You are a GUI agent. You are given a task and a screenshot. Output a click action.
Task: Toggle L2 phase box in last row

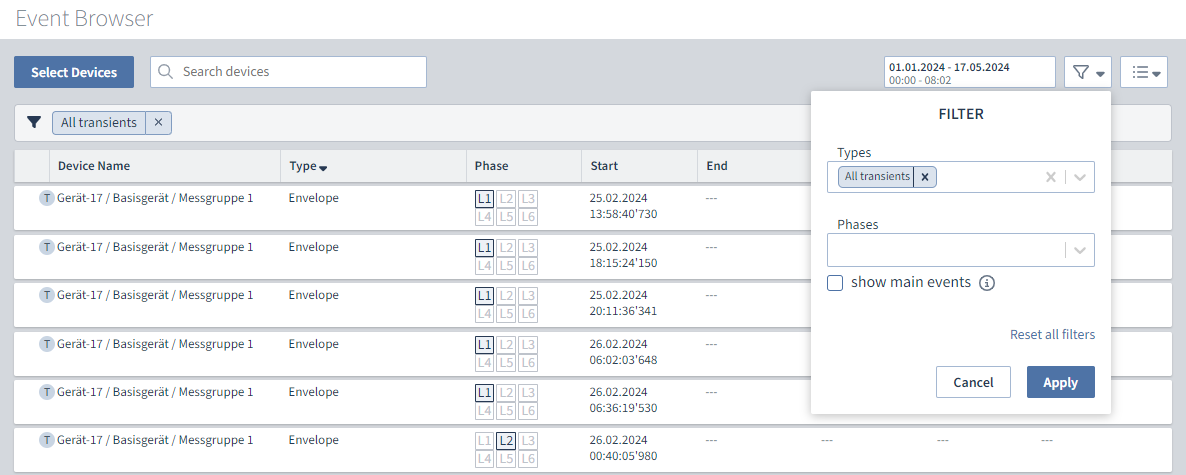click(506, 441)
